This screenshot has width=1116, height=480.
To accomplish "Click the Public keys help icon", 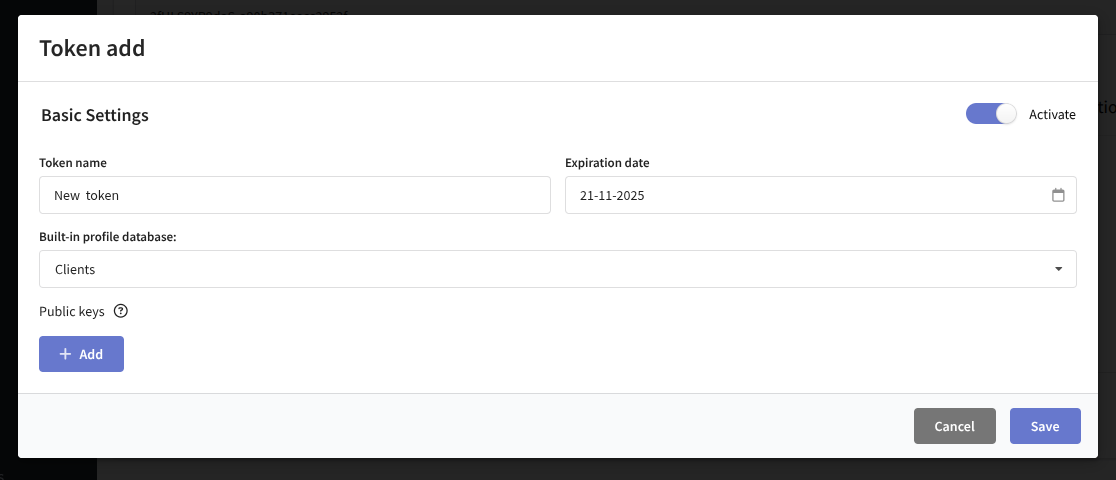I will [x=121, y=311].
